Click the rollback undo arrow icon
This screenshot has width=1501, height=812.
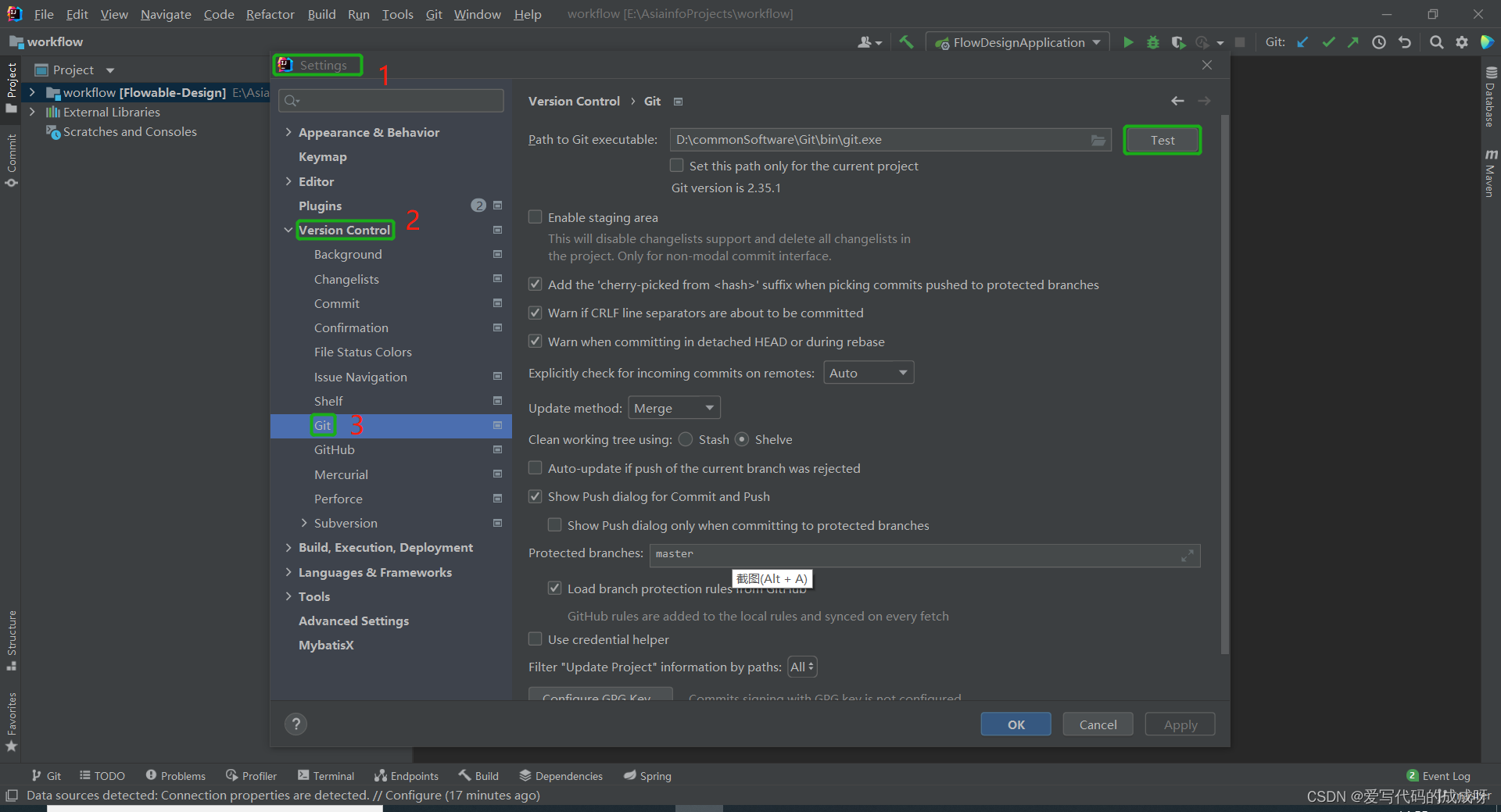pos(1405,42)
